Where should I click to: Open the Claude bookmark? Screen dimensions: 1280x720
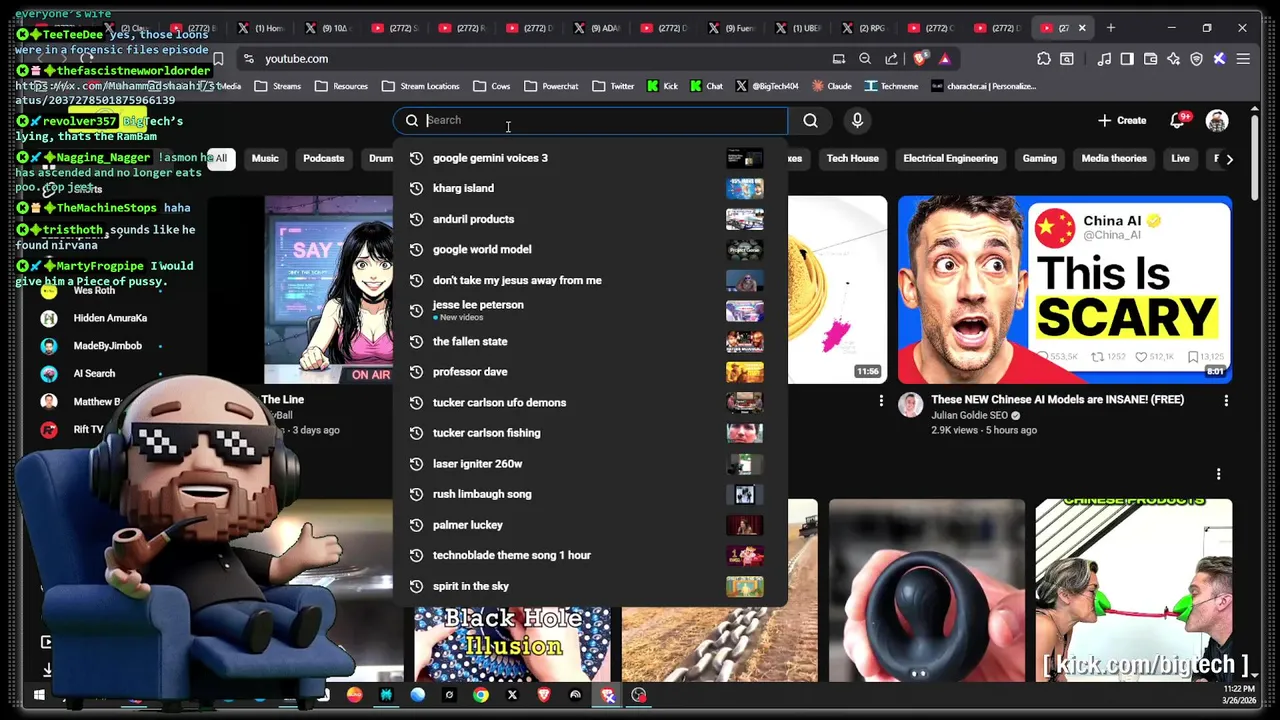tap(831, 86)
